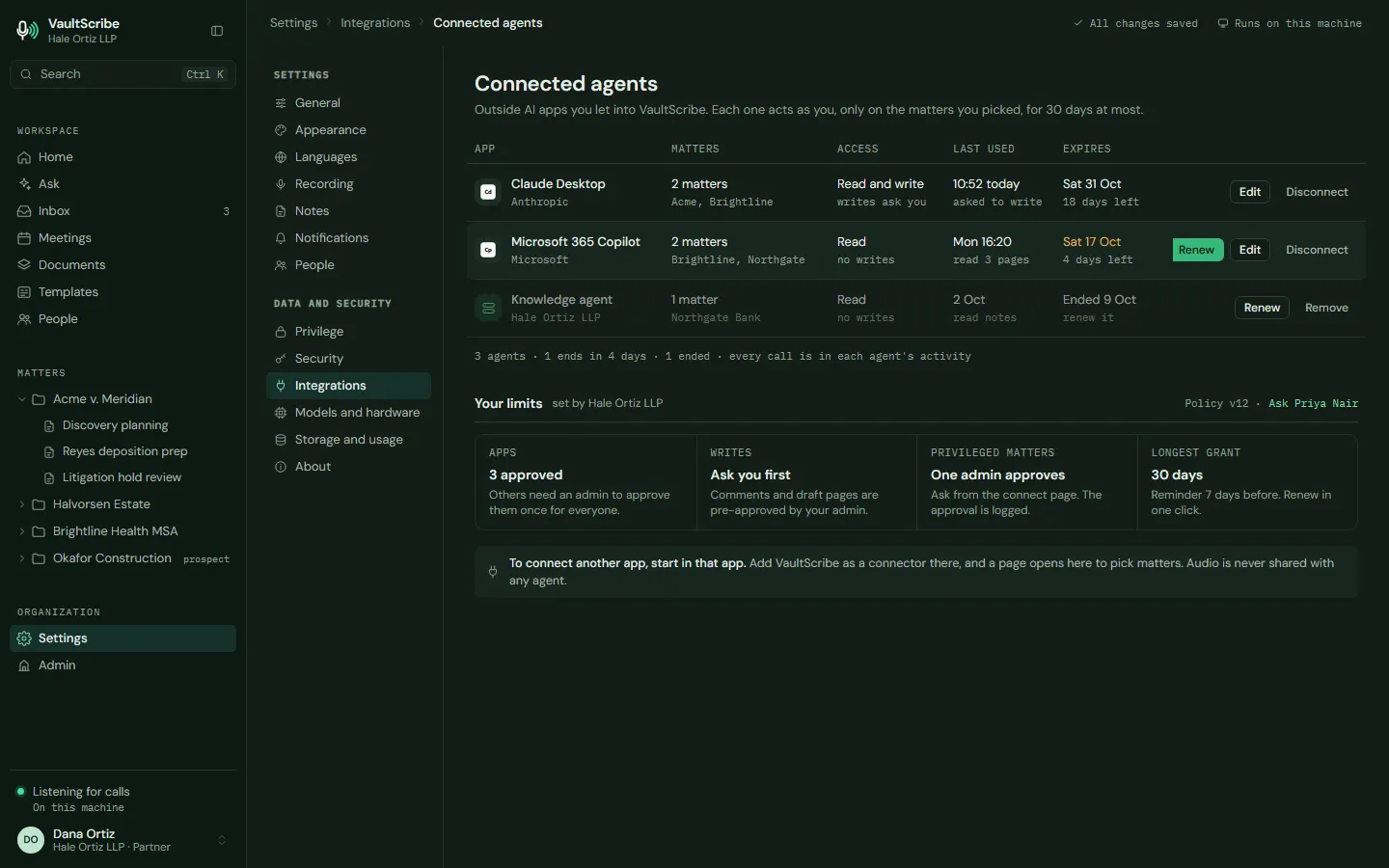Renew the Knowledge agent grant
This screenshot has height=868, width=1389.
(x=1262, y=308)
